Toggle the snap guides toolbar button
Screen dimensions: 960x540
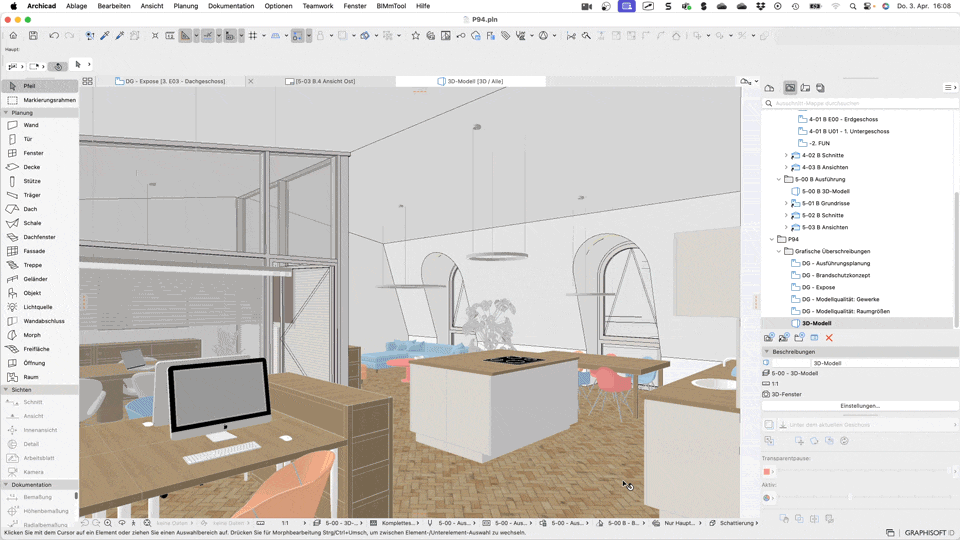tap(208, 36)
